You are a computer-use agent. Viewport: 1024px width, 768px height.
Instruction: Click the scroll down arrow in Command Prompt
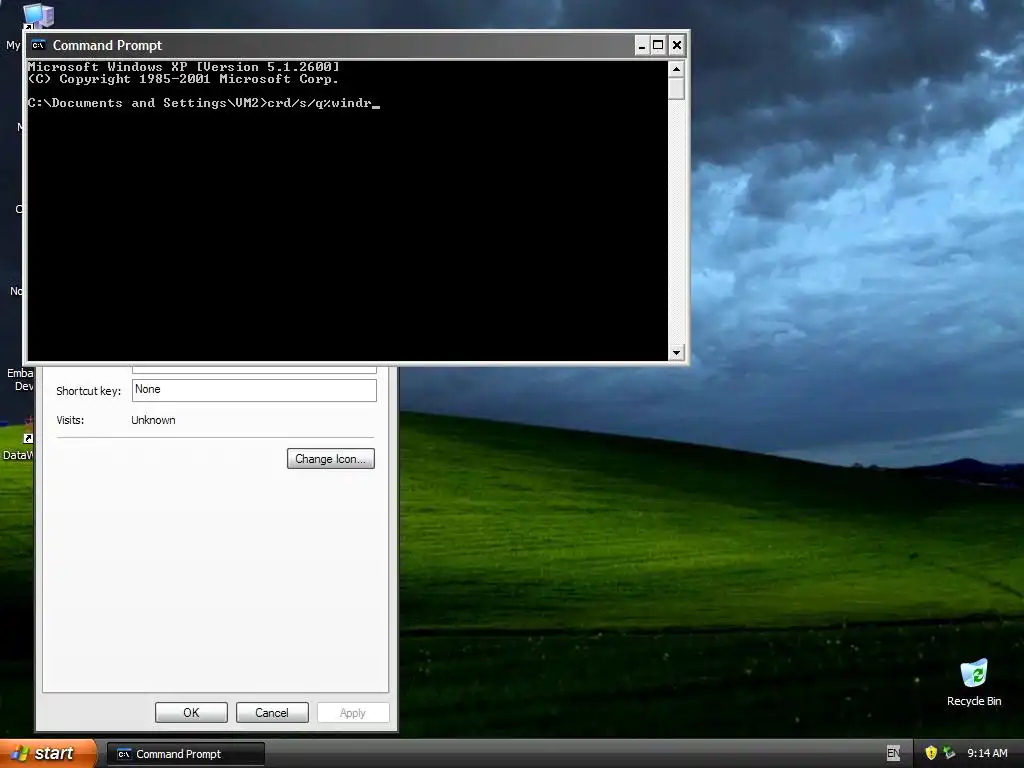(677, 353)
